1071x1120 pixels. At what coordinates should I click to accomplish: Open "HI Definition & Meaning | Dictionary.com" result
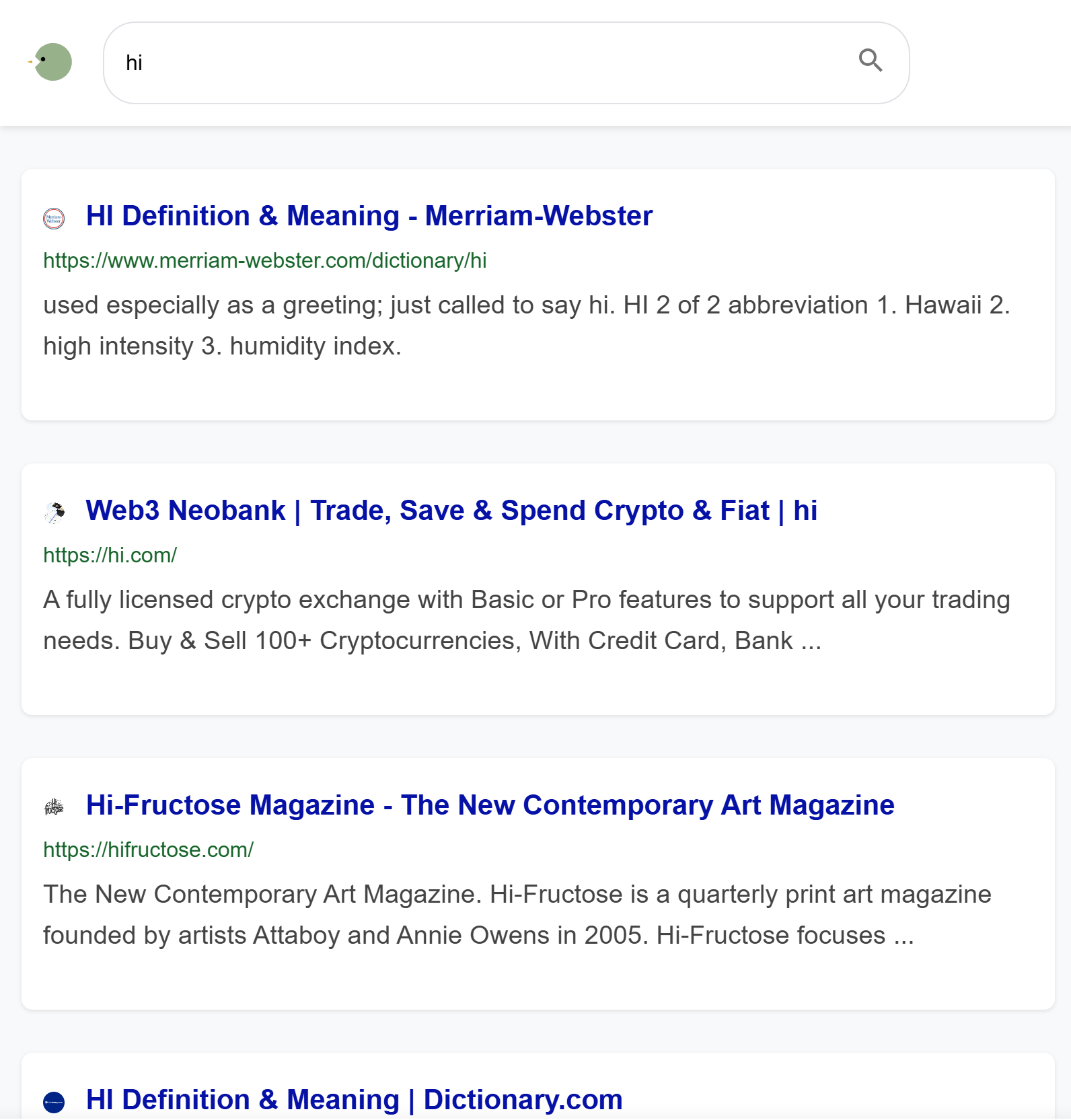(x=355, y=1100)
